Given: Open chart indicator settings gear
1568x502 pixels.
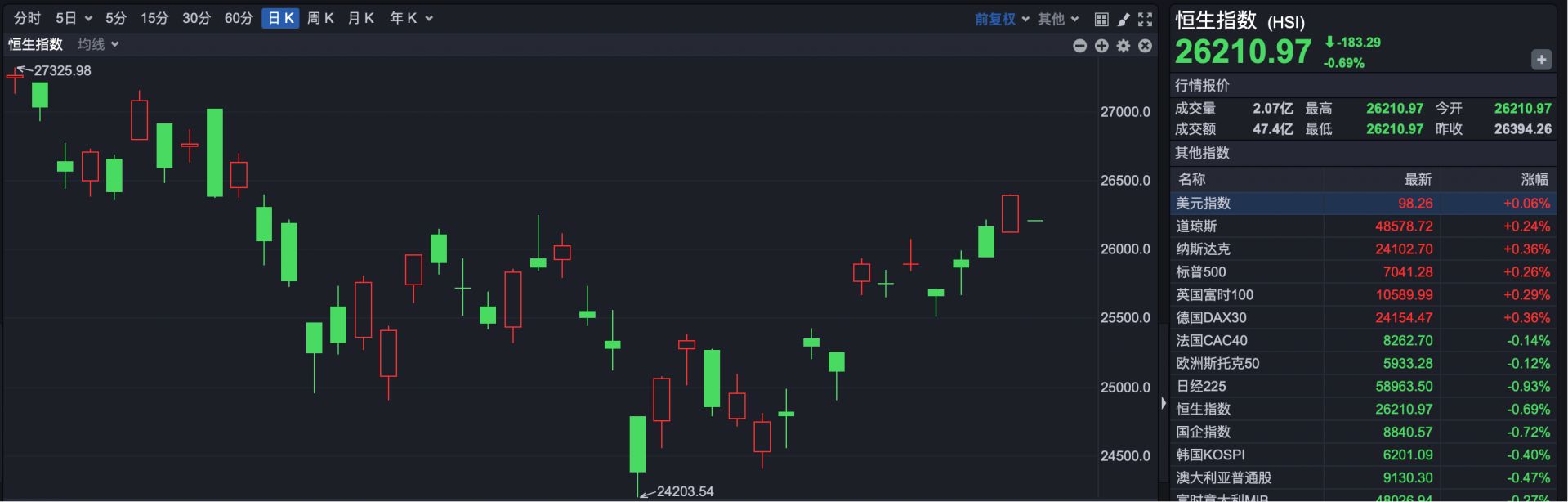Looking at the screenshot, I should click(x=1124, y=46).
